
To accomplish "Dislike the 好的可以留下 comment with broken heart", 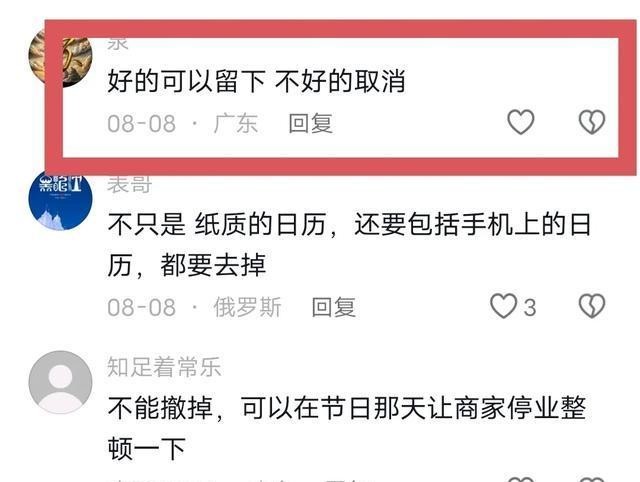I will [592, 122].
